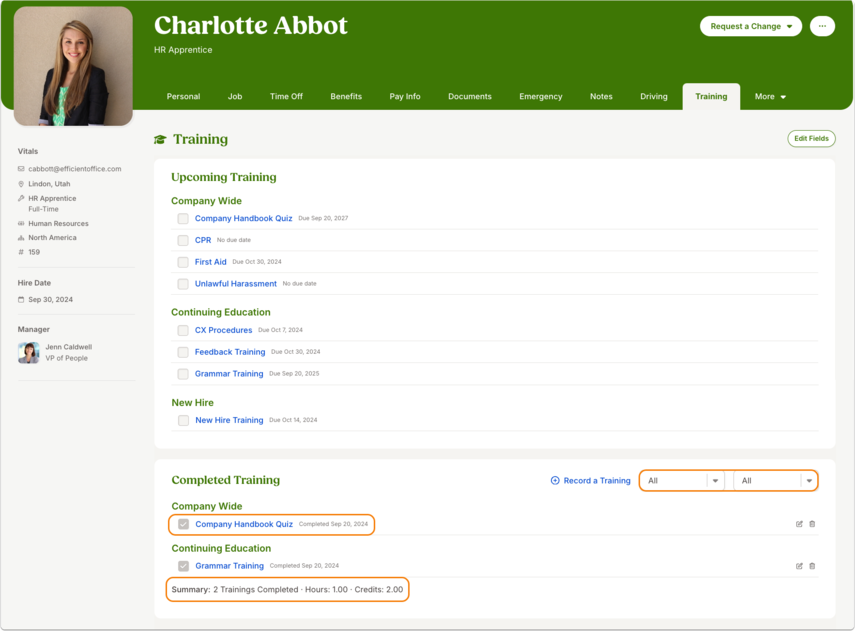Screen dimensions: 855x631
Task: Edit the completed Grammar Training record
Action: point(799,566)
